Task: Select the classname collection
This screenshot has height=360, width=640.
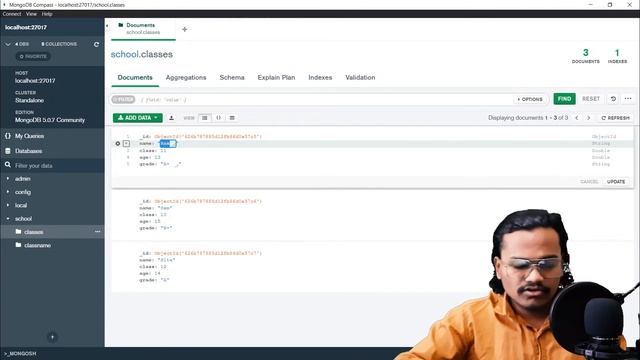Action: 37,245
